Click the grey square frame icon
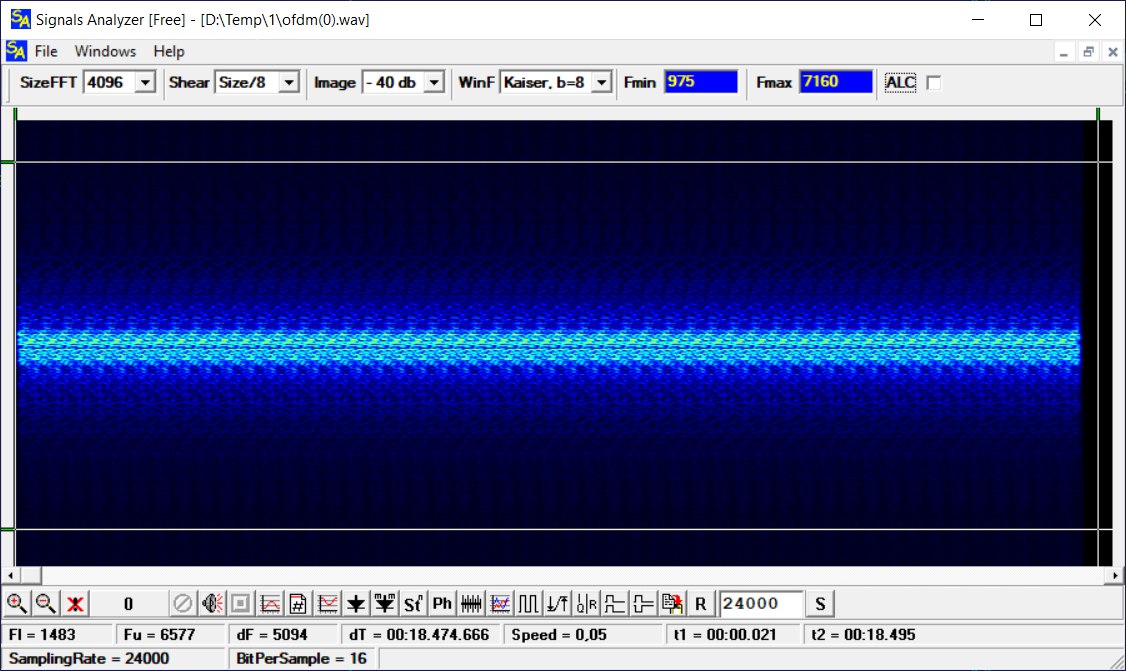The image size is (1126, 671). tap(241, 603)
